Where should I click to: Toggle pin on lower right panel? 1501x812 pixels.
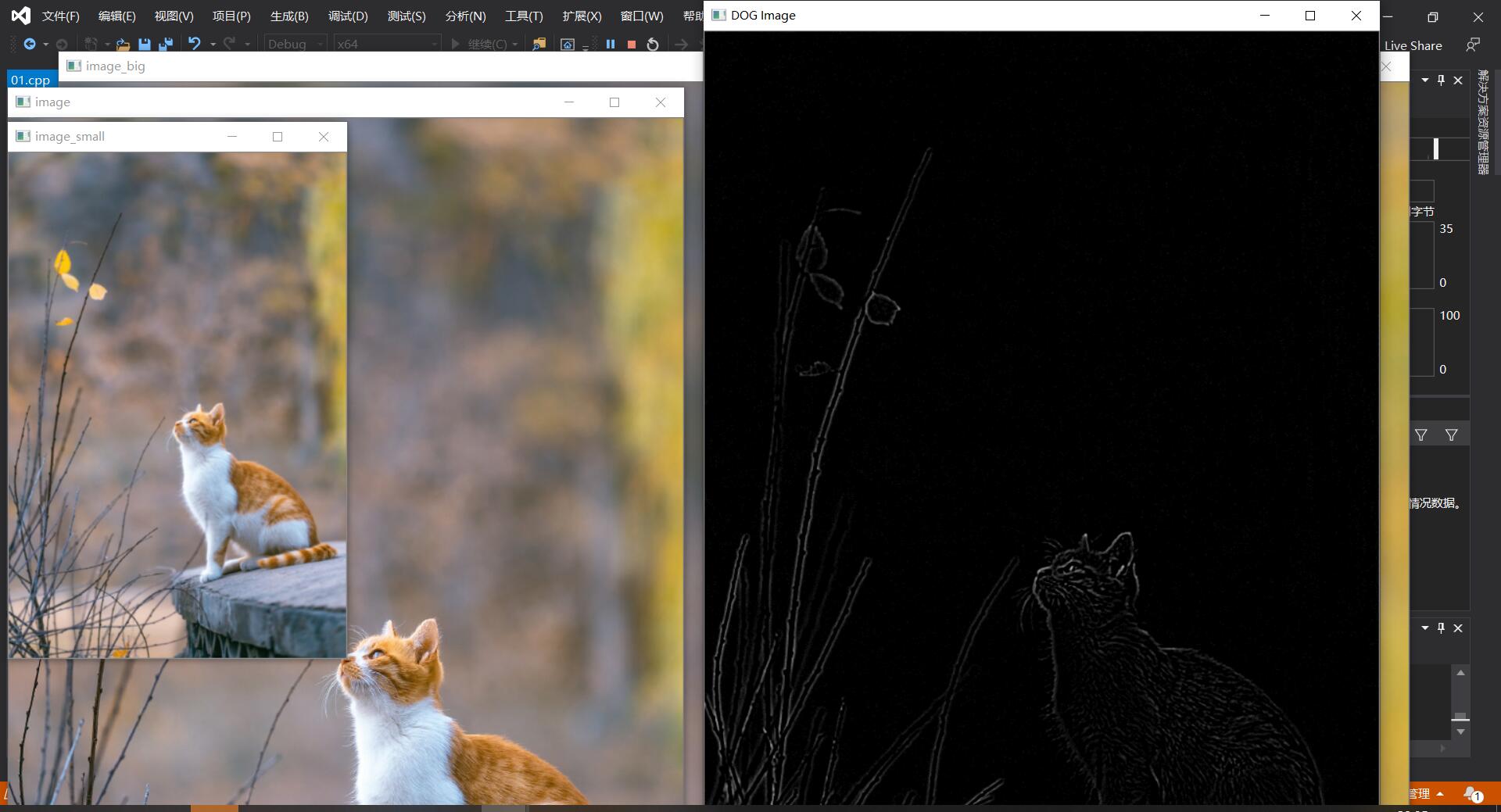[x=1441, y=628]
